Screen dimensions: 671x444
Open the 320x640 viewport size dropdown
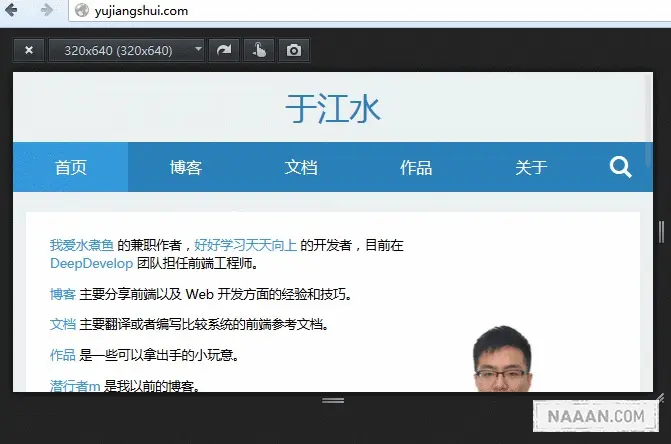point(127,50)
